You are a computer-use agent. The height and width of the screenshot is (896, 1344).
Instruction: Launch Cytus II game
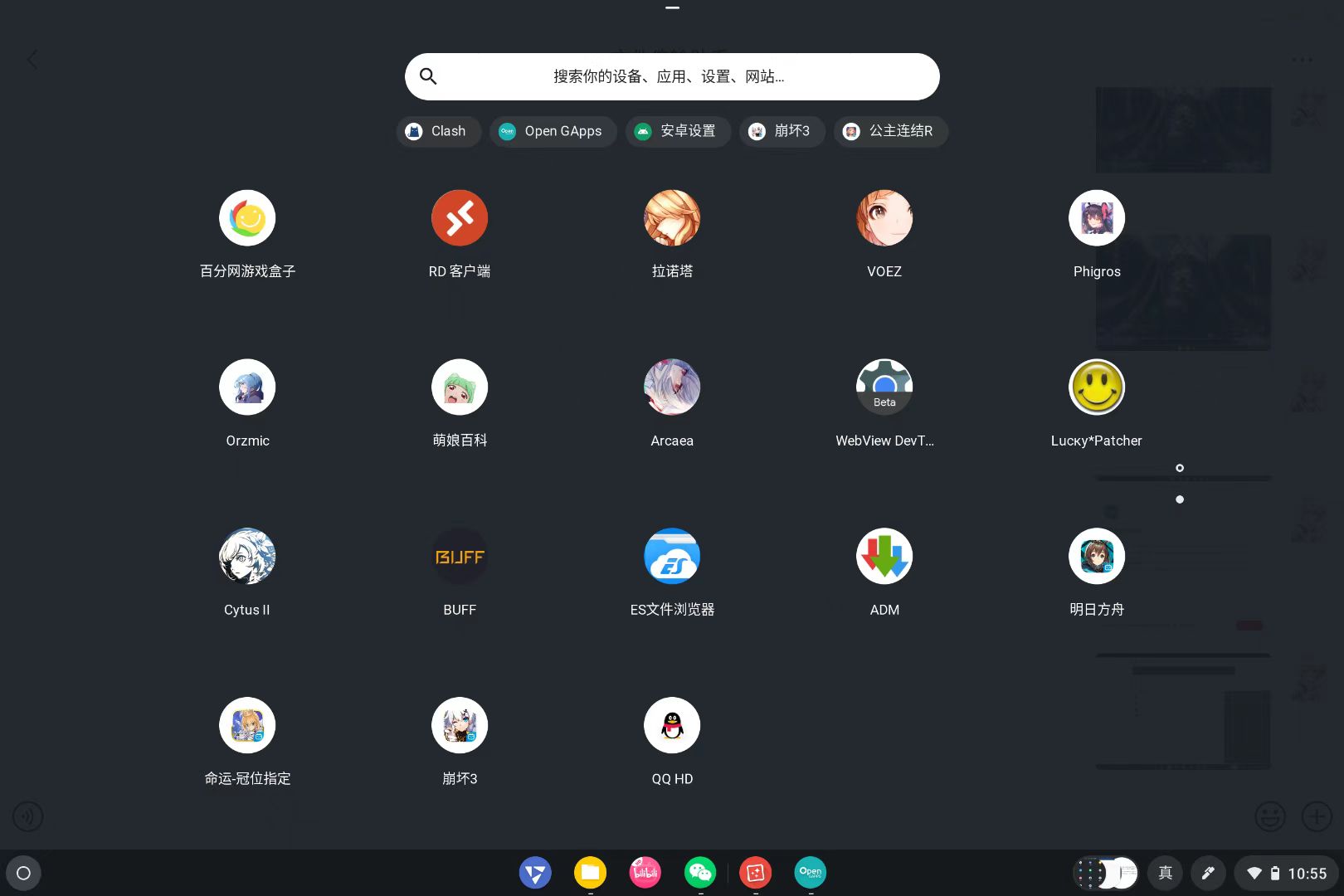[x=247, y=557]
